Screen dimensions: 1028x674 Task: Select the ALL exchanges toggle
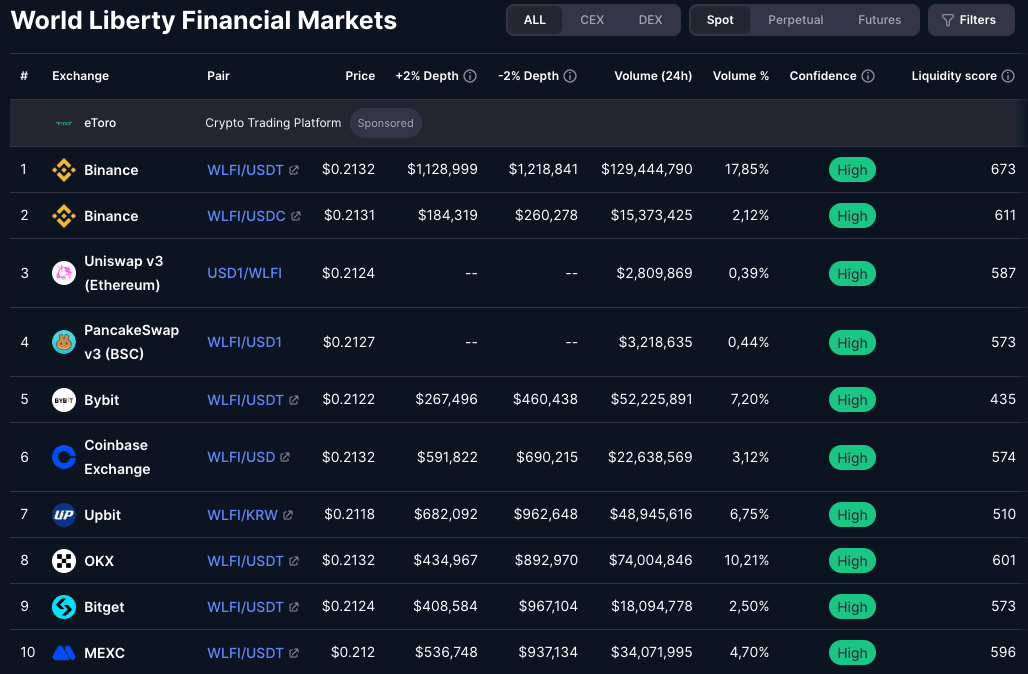coord(535,20)
